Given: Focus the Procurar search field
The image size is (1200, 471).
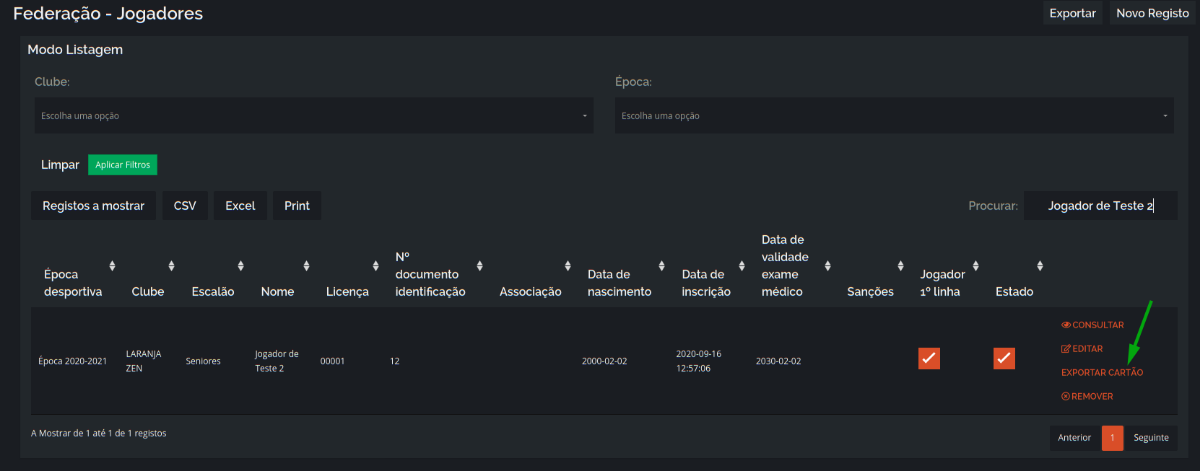Looking at the screenshot, I should tap(1100, 206).
